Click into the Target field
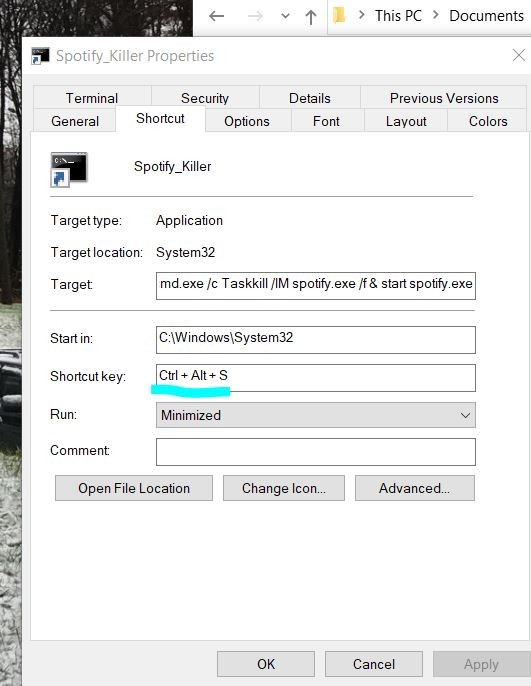 click(316, 286)
